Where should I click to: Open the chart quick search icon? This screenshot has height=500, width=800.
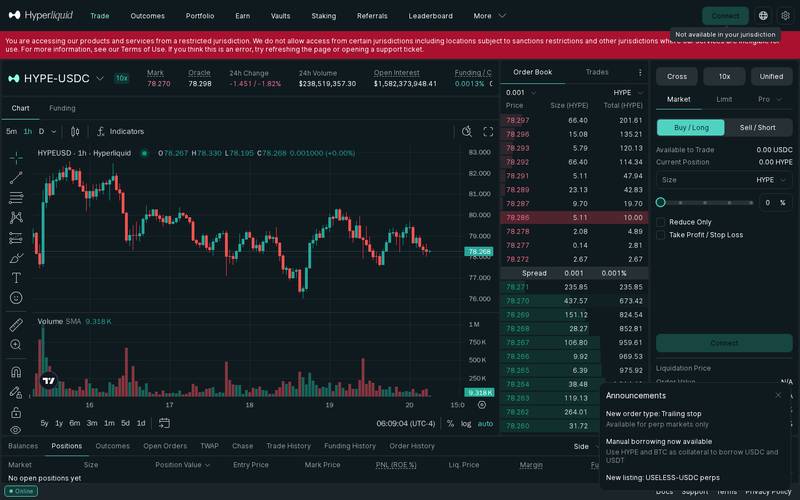point(466,132)
